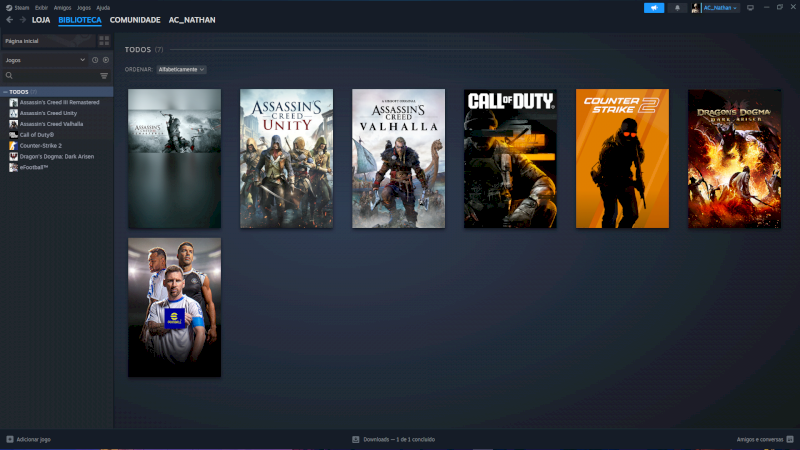Click Dragon's Dogma icon in sidebar
This screenshot has height=450, width=800.
tap(14, 156)
